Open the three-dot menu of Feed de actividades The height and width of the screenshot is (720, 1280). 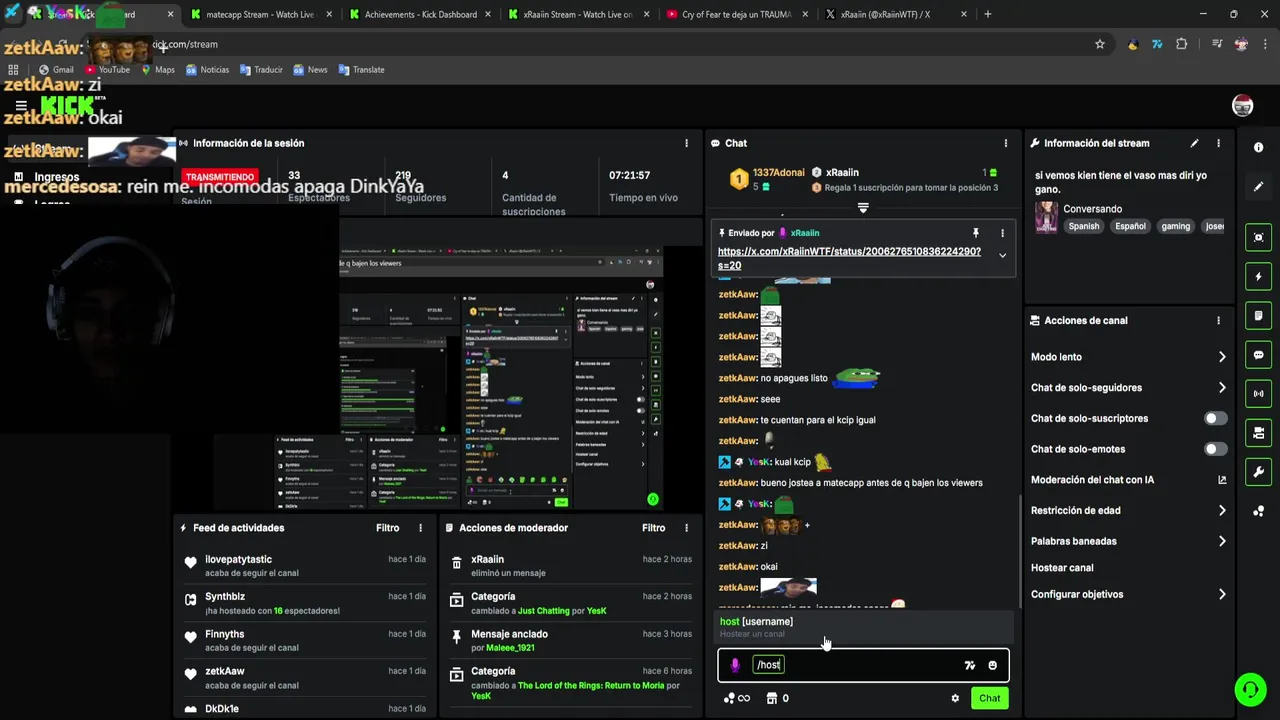click(420, 528)
